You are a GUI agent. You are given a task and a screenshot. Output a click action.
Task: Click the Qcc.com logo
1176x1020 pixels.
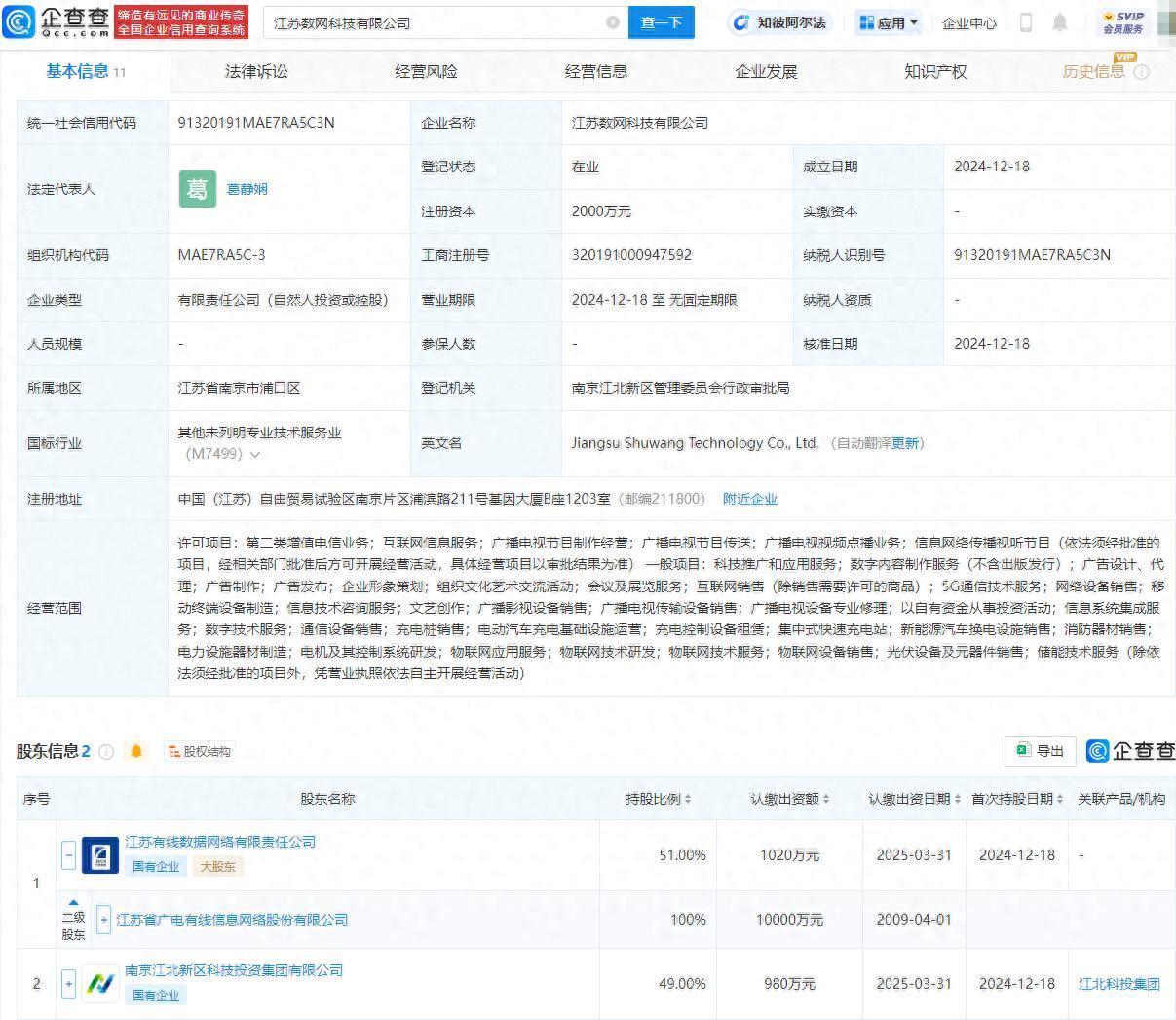[57, 21]
